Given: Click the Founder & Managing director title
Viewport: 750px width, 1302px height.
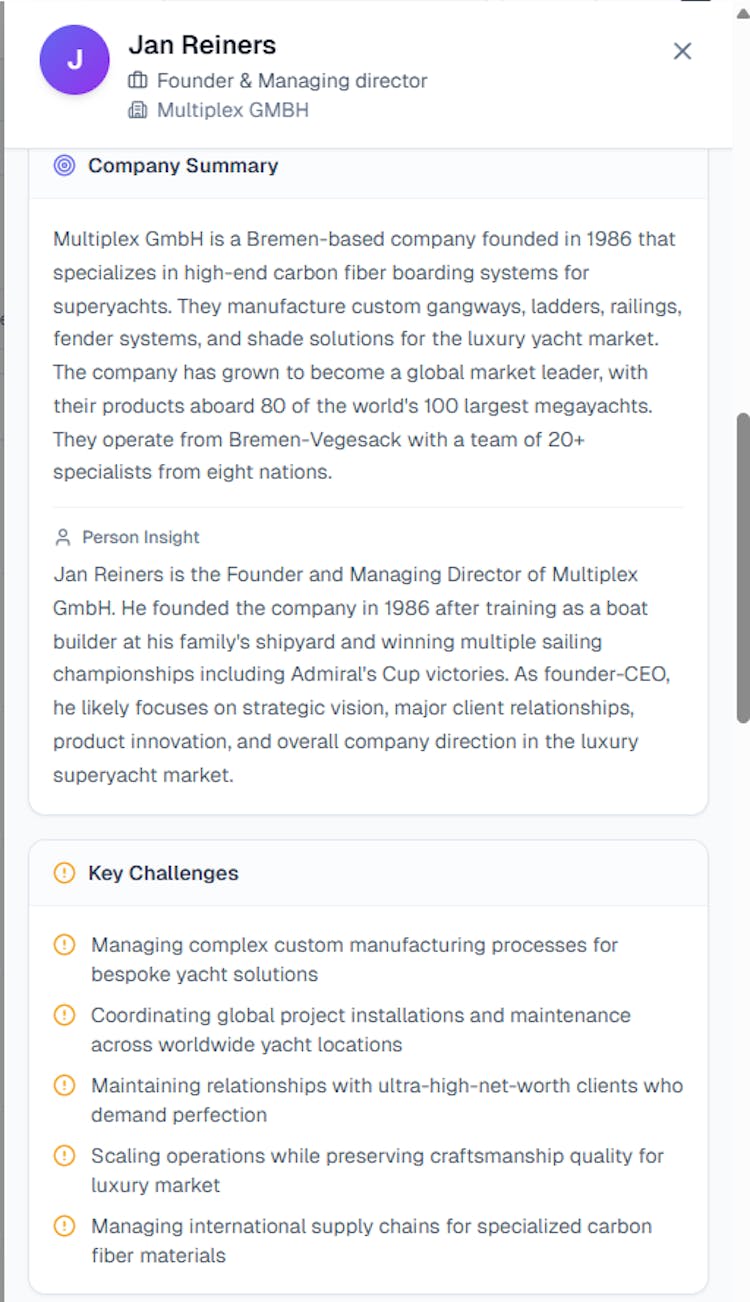Looking at the screenshot, I should [x=292, y=81].
